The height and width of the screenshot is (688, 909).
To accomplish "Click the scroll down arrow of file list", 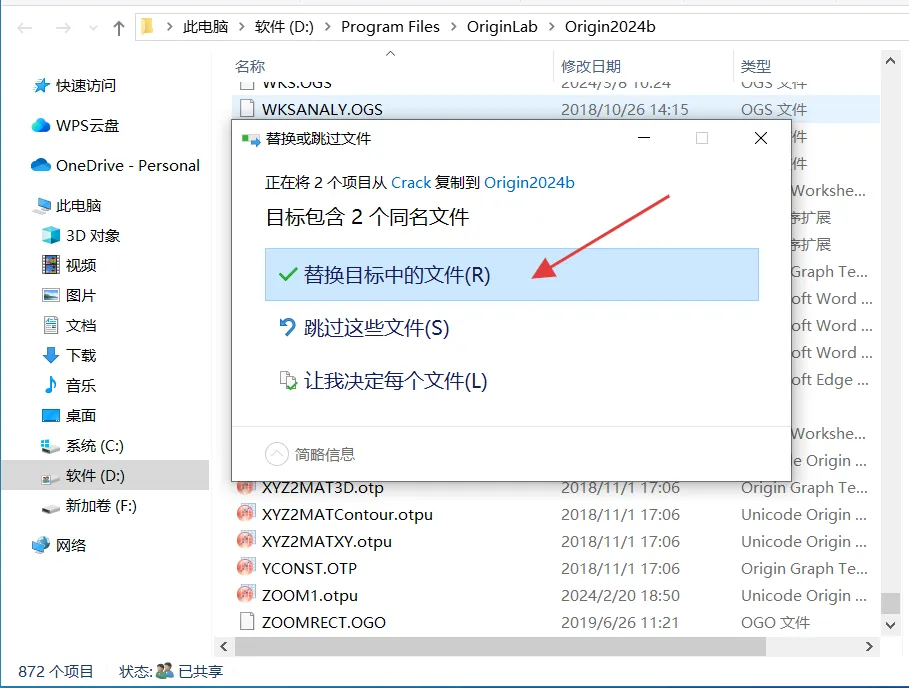I will pyautogui.click(x=890, y=625).
